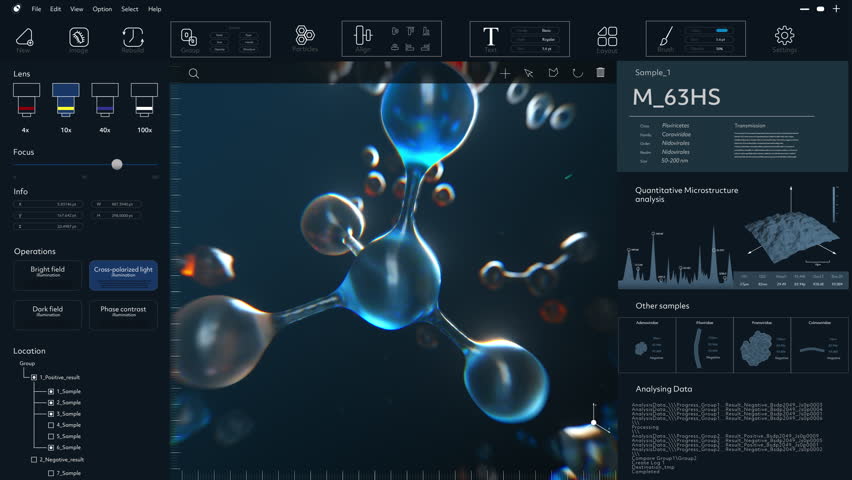Choose Cross-polarized light illumination
Screen dimensions: 852x480
pyautogui.click(x=123, y=275)
